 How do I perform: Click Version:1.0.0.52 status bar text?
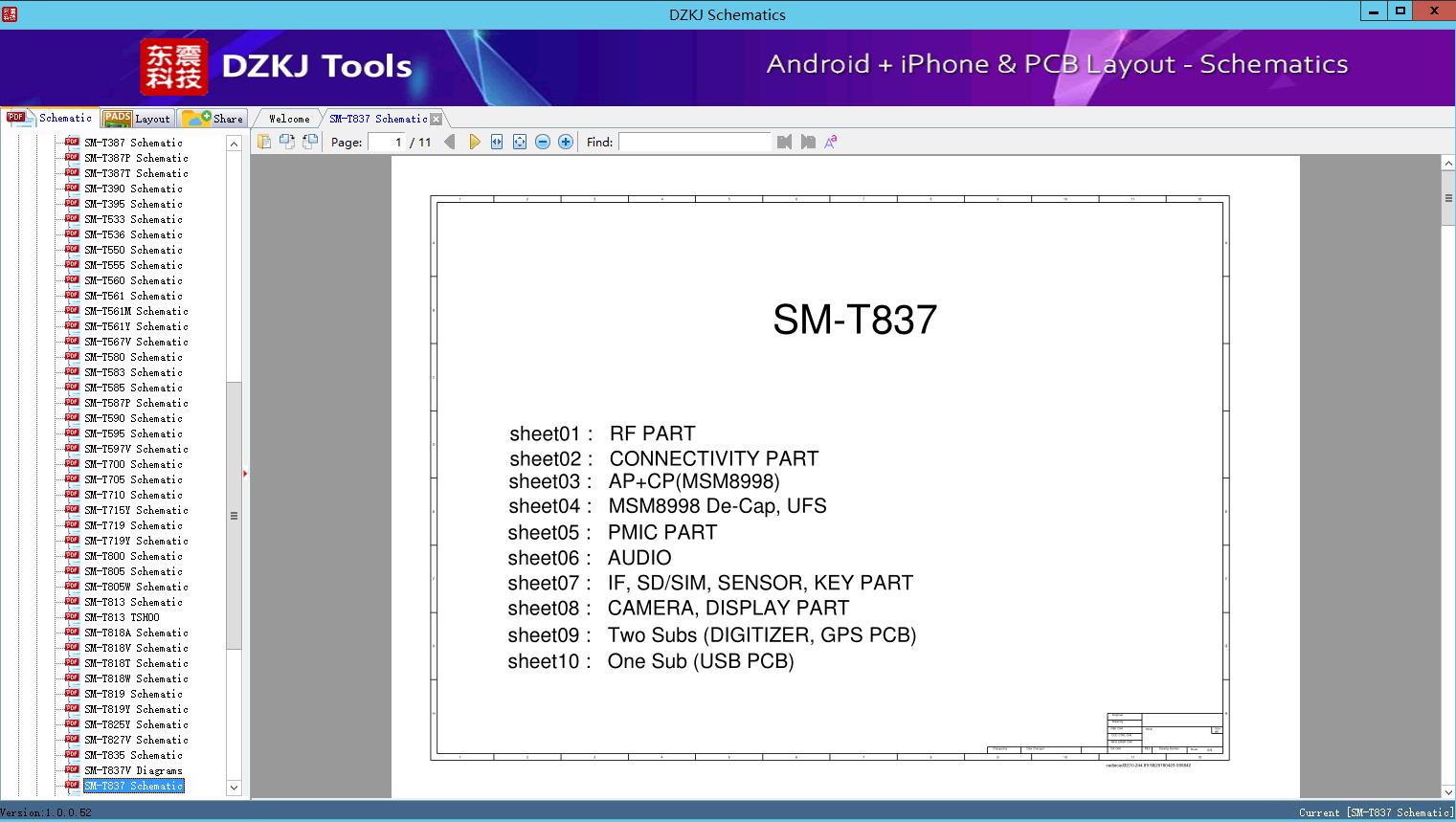[46, 812]
